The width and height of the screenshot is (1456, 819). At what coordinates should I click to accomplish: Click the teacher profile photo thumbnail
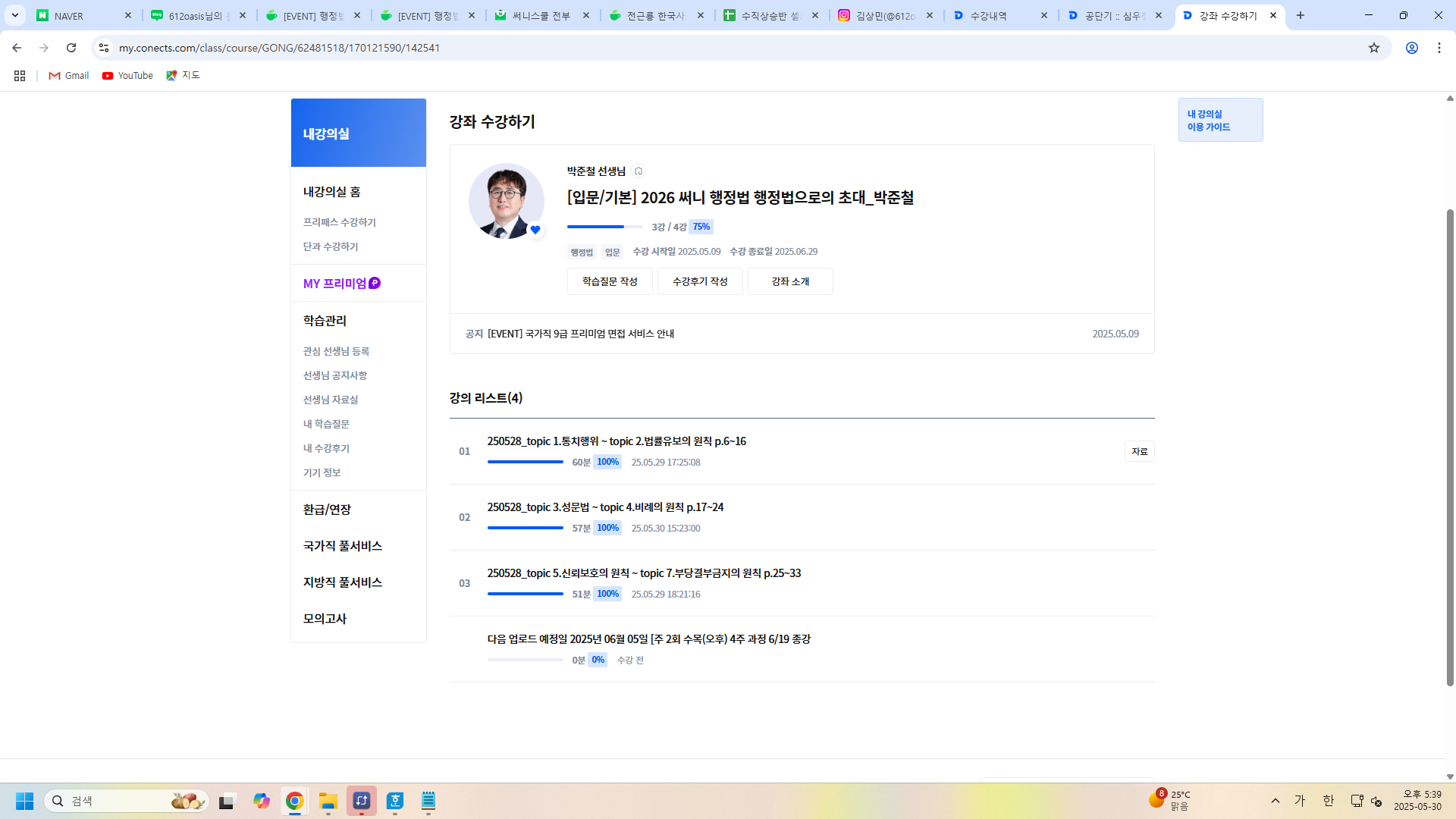pyautogui.click(x=506, y=201)
